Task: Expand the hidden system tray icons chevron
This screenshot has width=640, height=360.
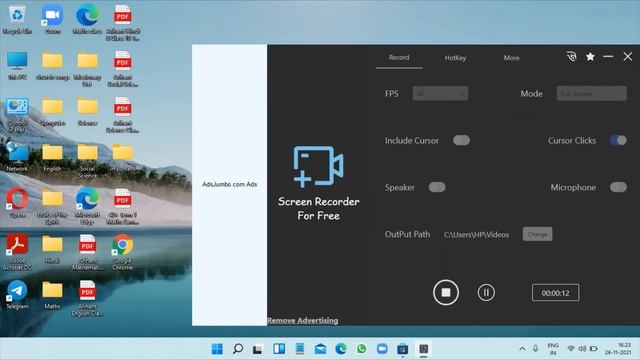Action: 522,349
